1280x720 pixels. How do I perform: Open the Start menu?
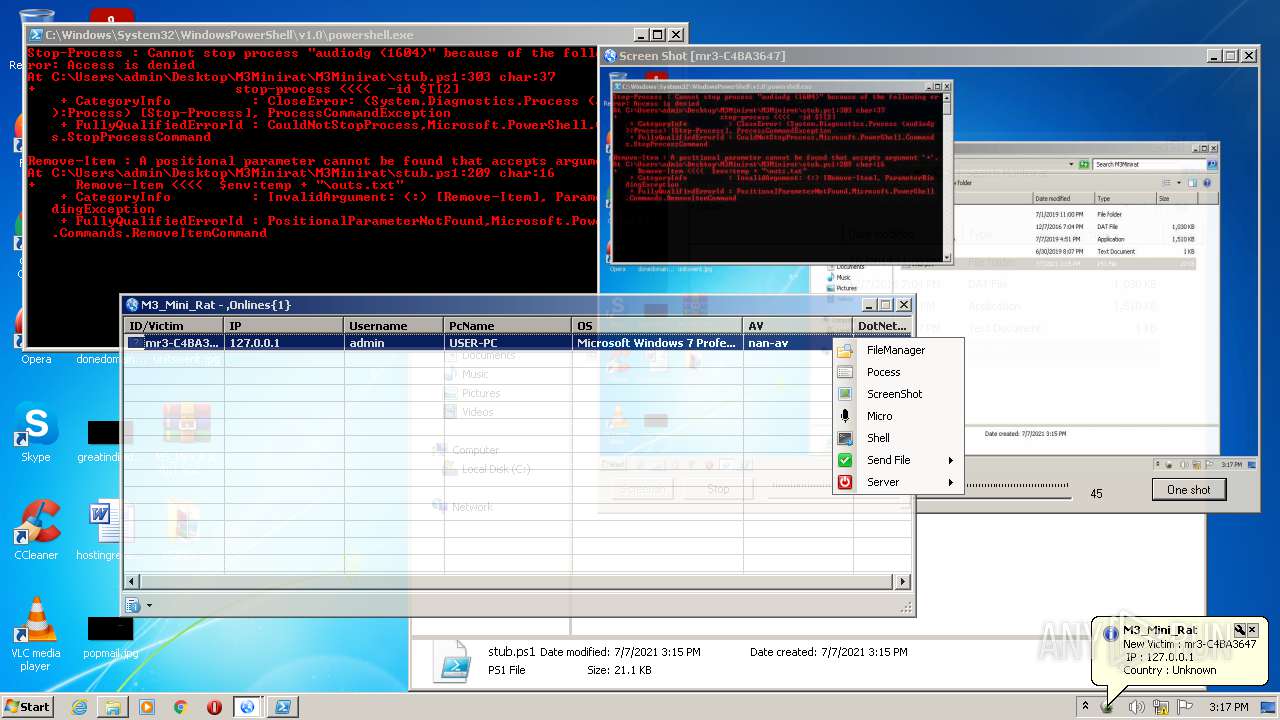(27, 706)
